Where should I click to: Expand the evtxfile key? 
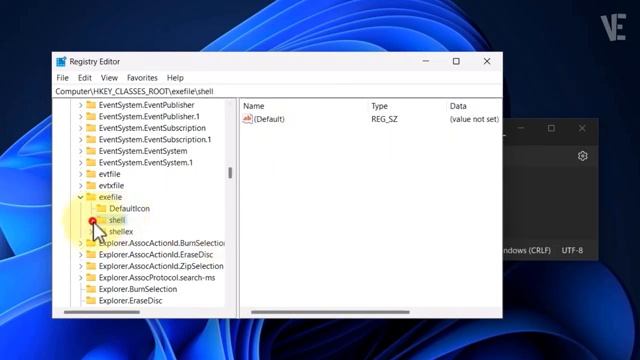pyautogui.click(x=80, y=186)
